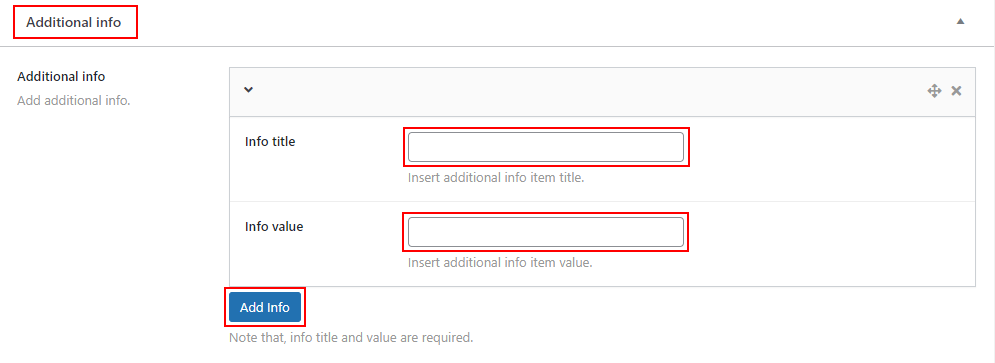Collapse the info item using the chevron

click(249, 90)
